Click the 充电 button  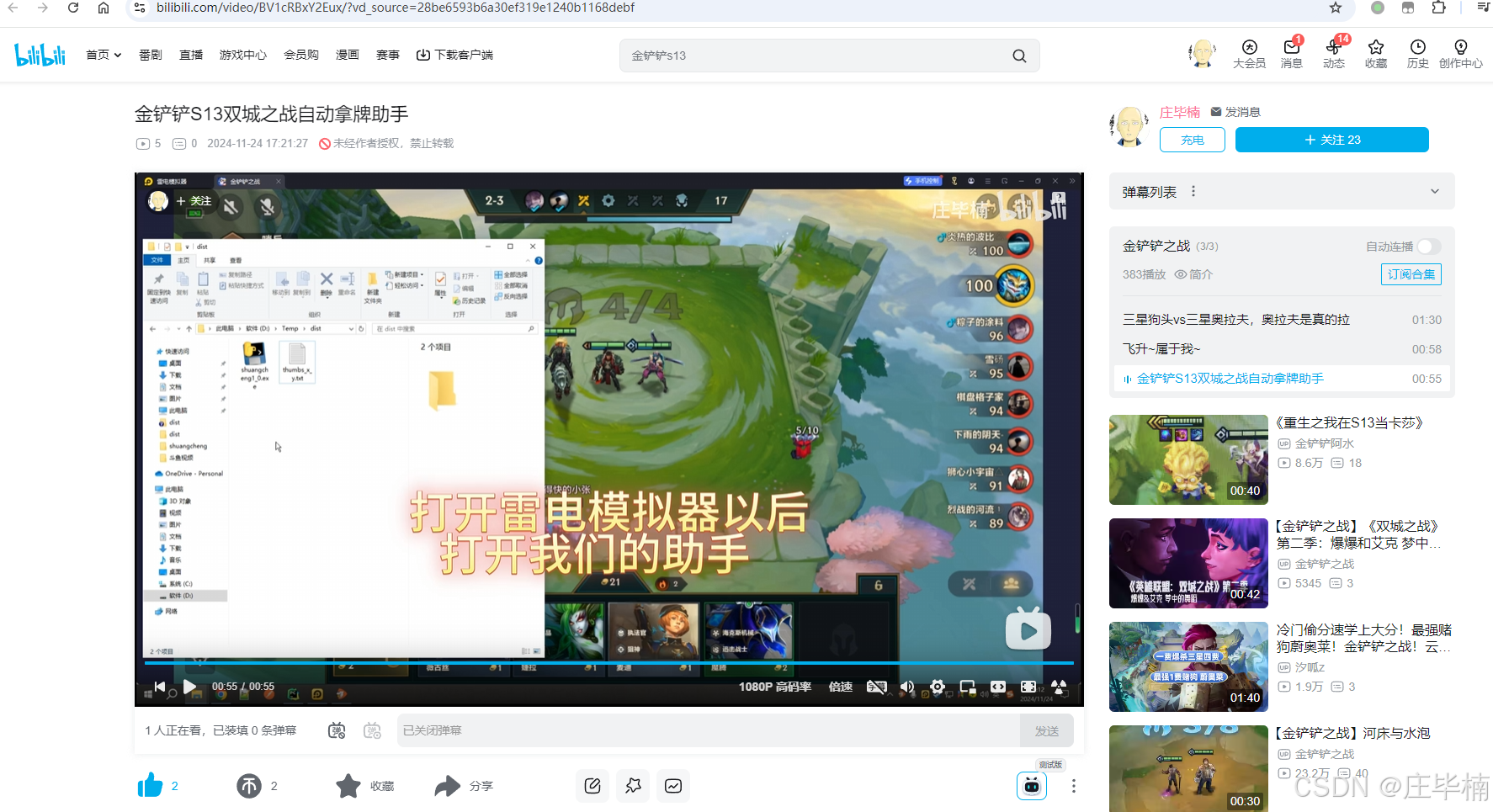tap(1192, 140)
